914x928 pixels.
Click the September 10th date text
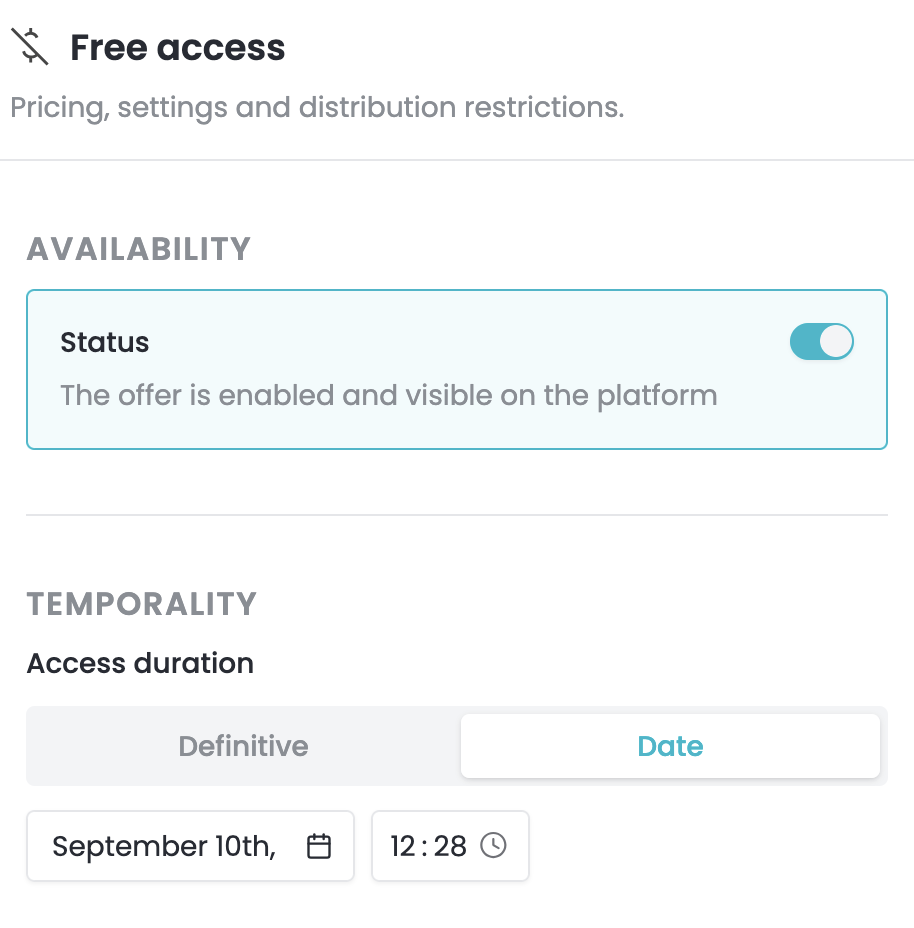click(x=164, y=846)
